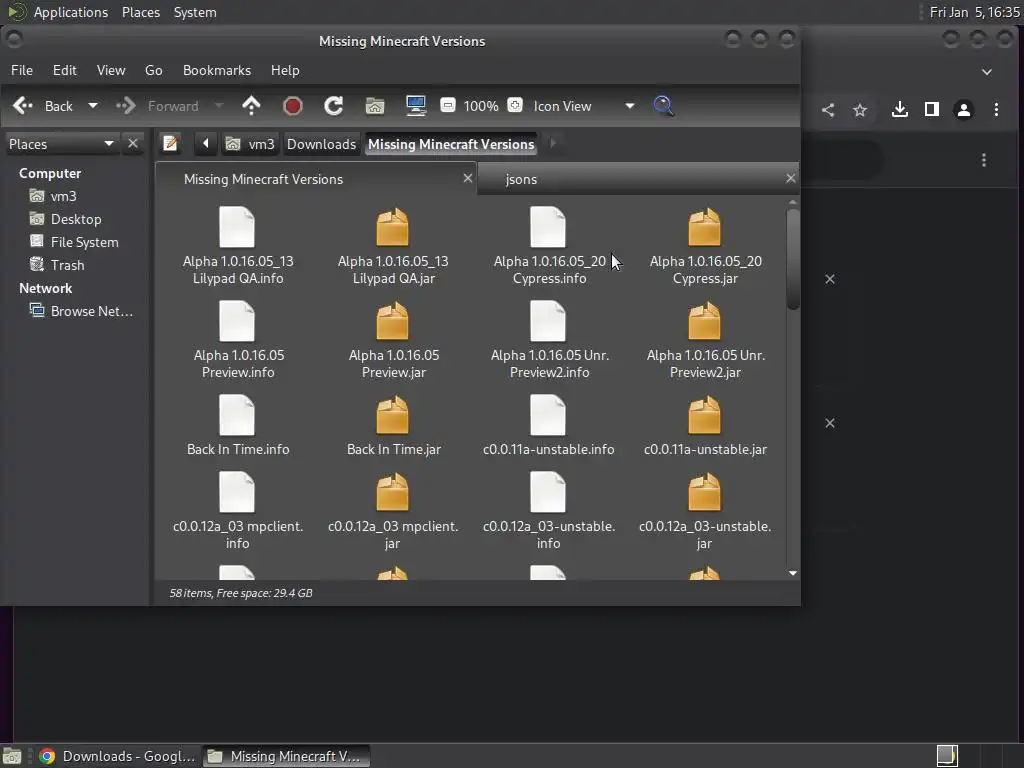Open the Bookmarks menu

pos(217,70)
